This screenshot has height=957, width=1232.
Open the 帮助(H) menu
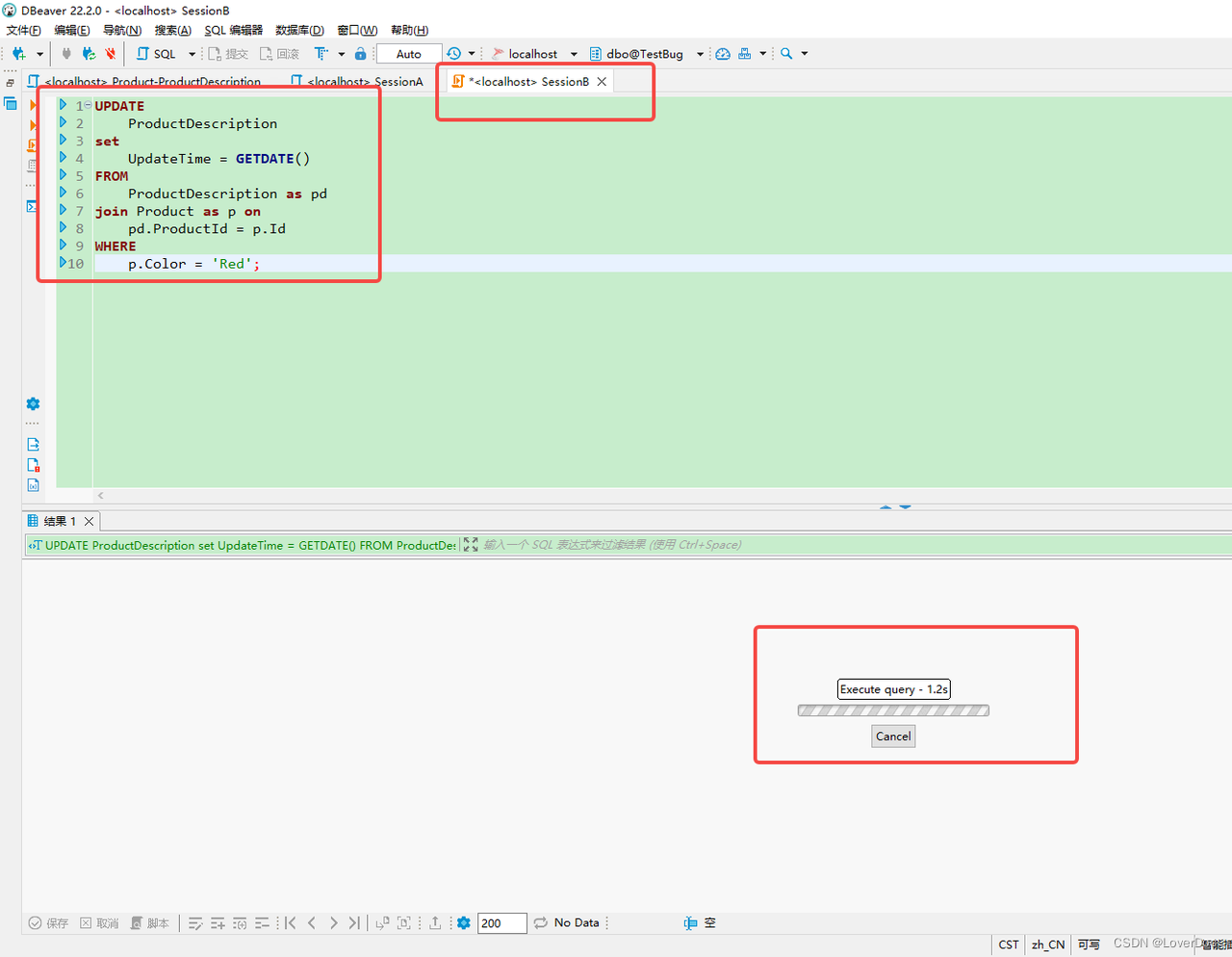pyautogui.click(x=409, y=30)
